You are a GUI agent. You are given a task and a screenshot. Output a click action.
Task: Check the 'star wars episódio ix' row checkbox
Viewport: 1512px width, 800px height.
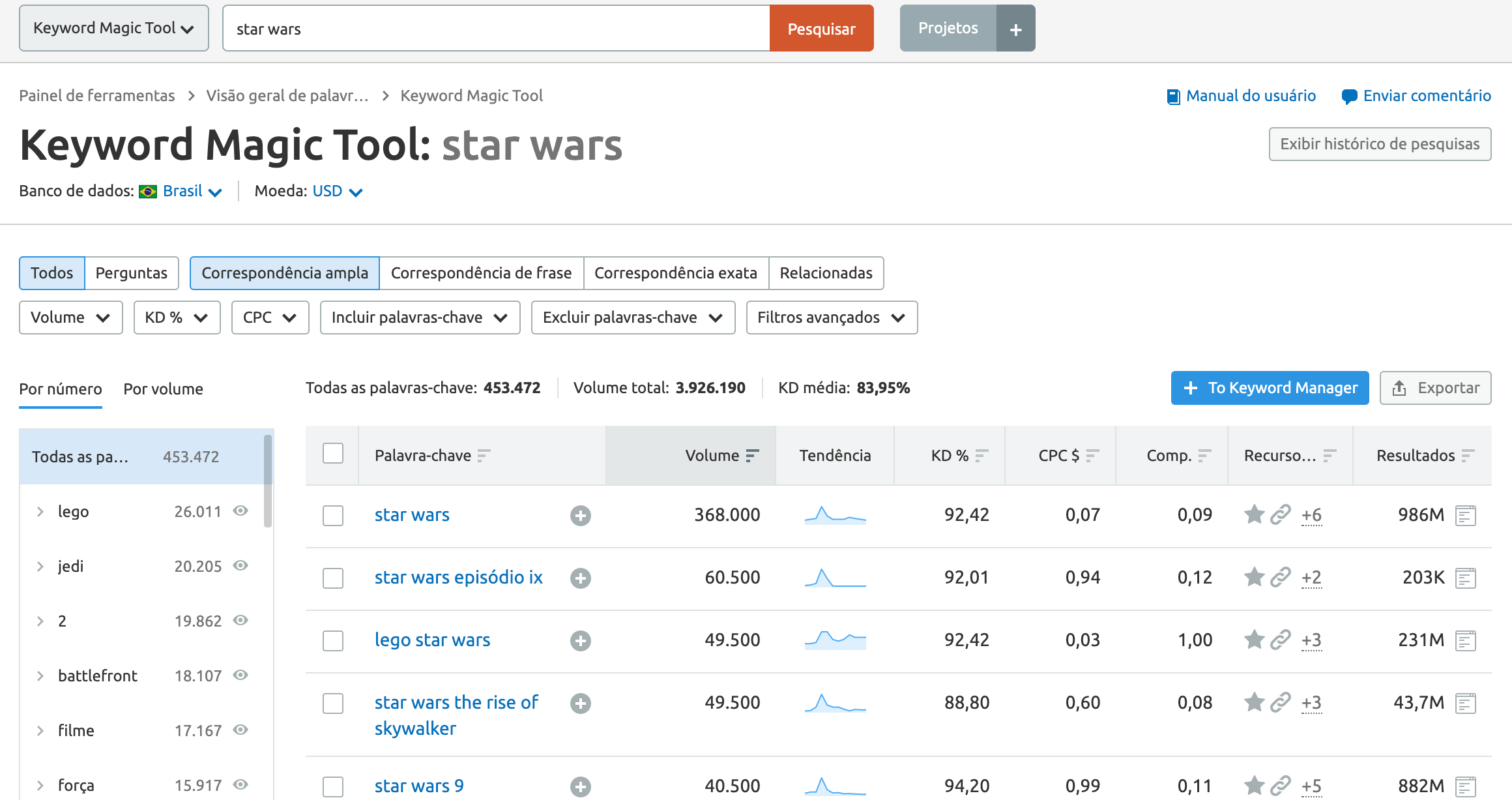pyautogui.click(x=333, y=578)
